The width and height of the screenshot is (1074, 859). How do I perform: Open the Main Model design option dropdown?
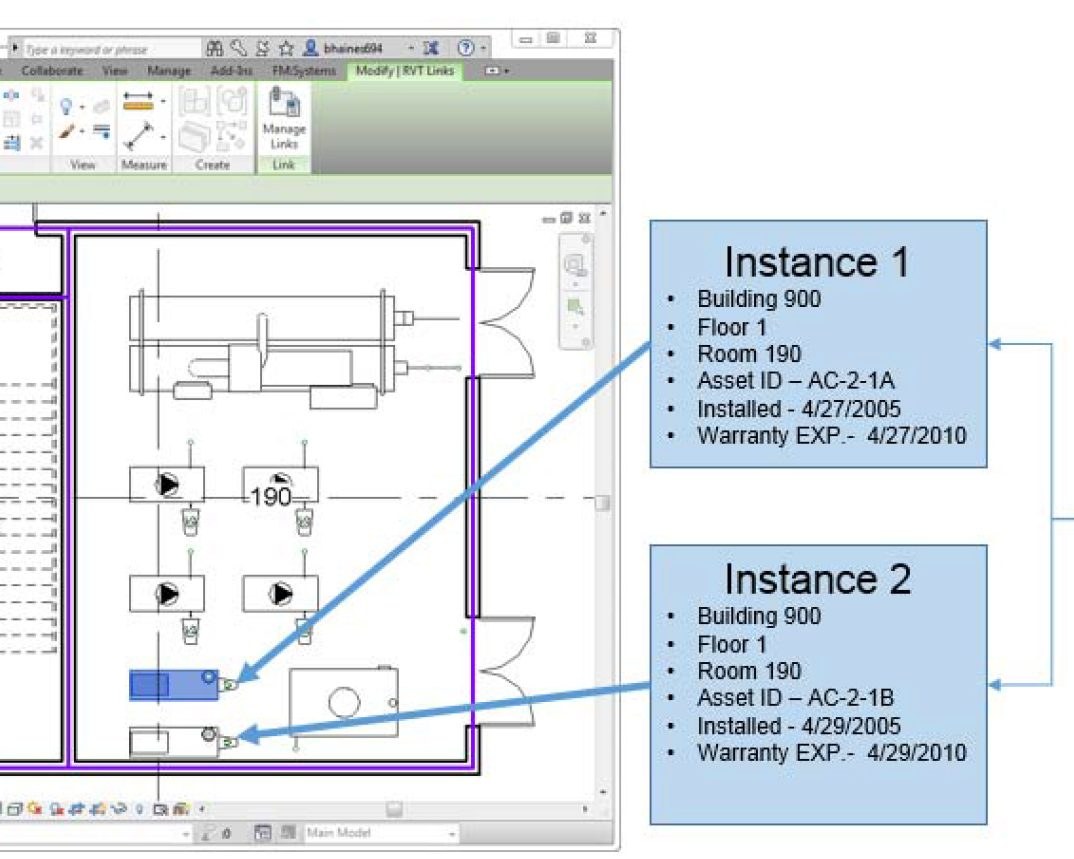pos(451,834)
